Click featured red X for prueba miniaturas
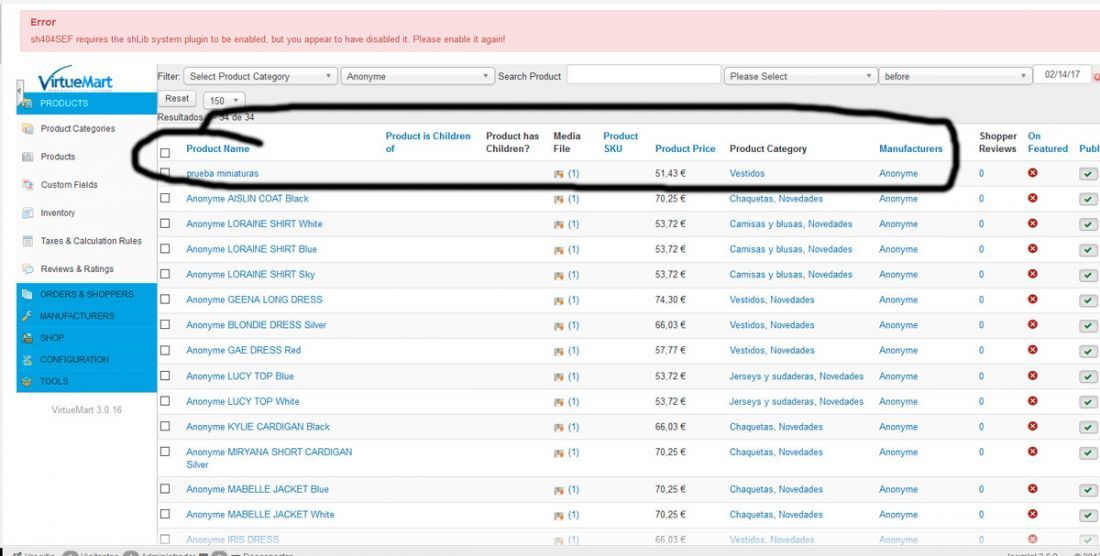The image size is (1100, 556). coord(1032,172)
